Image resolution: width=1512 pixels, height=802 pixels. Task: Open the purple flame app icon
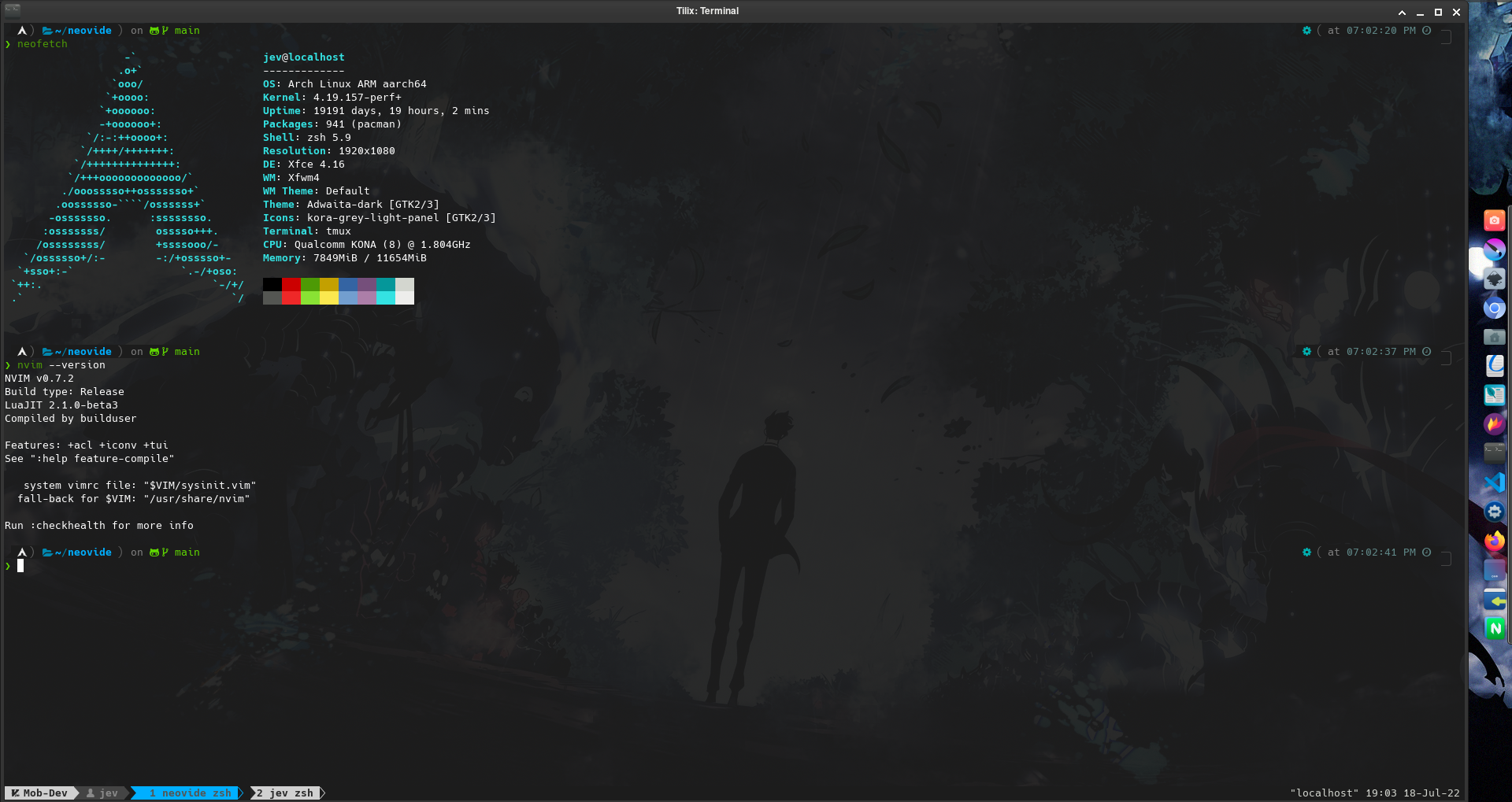click(1494, 424)
